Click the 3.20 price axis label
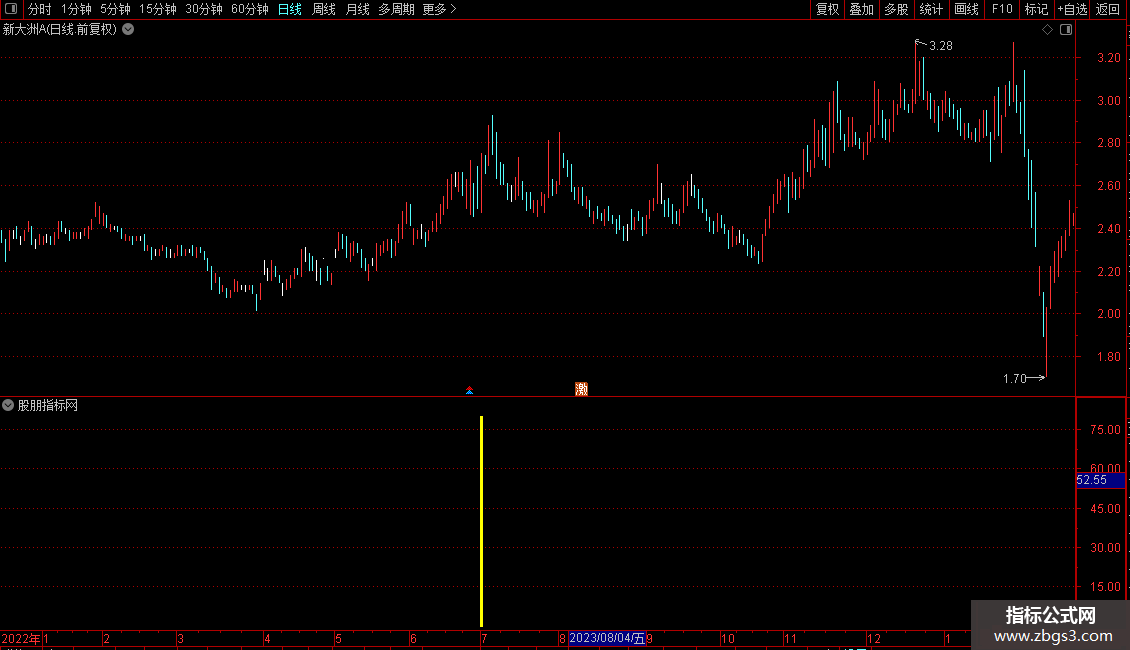Image resolution: width=1130 pixels, height=650 pixels. 1108,58
